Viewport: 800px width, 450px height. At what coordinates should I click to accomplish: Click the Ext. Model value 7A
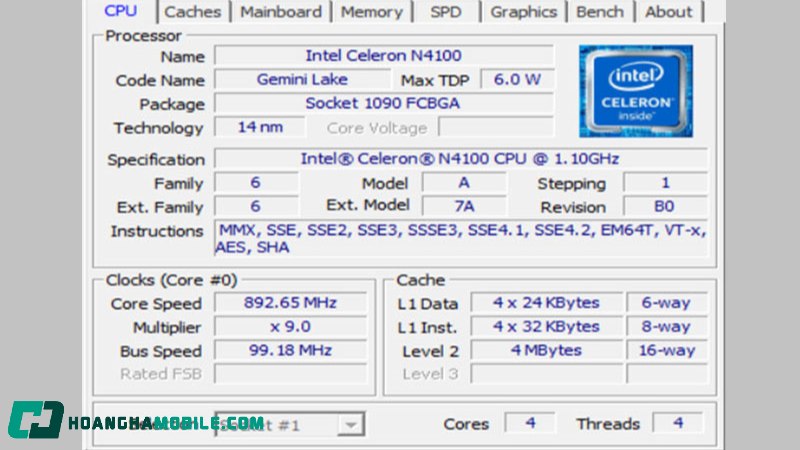464,206
